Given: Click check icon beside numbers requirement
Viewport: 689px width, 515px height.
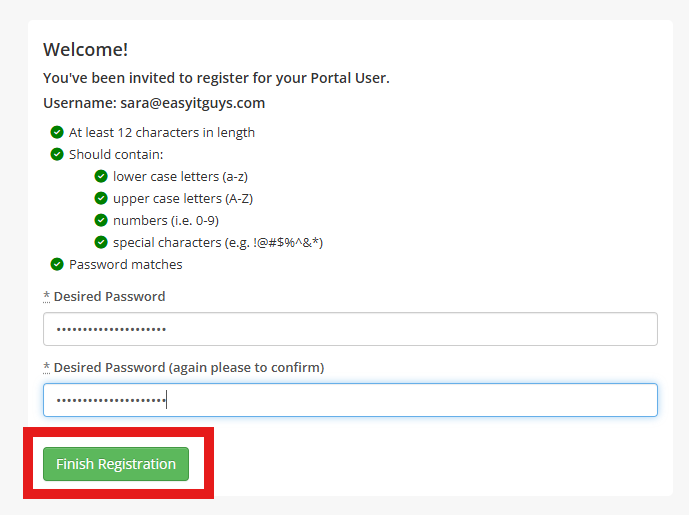Looking at the screenshot, I should click(x=101, y=220).
